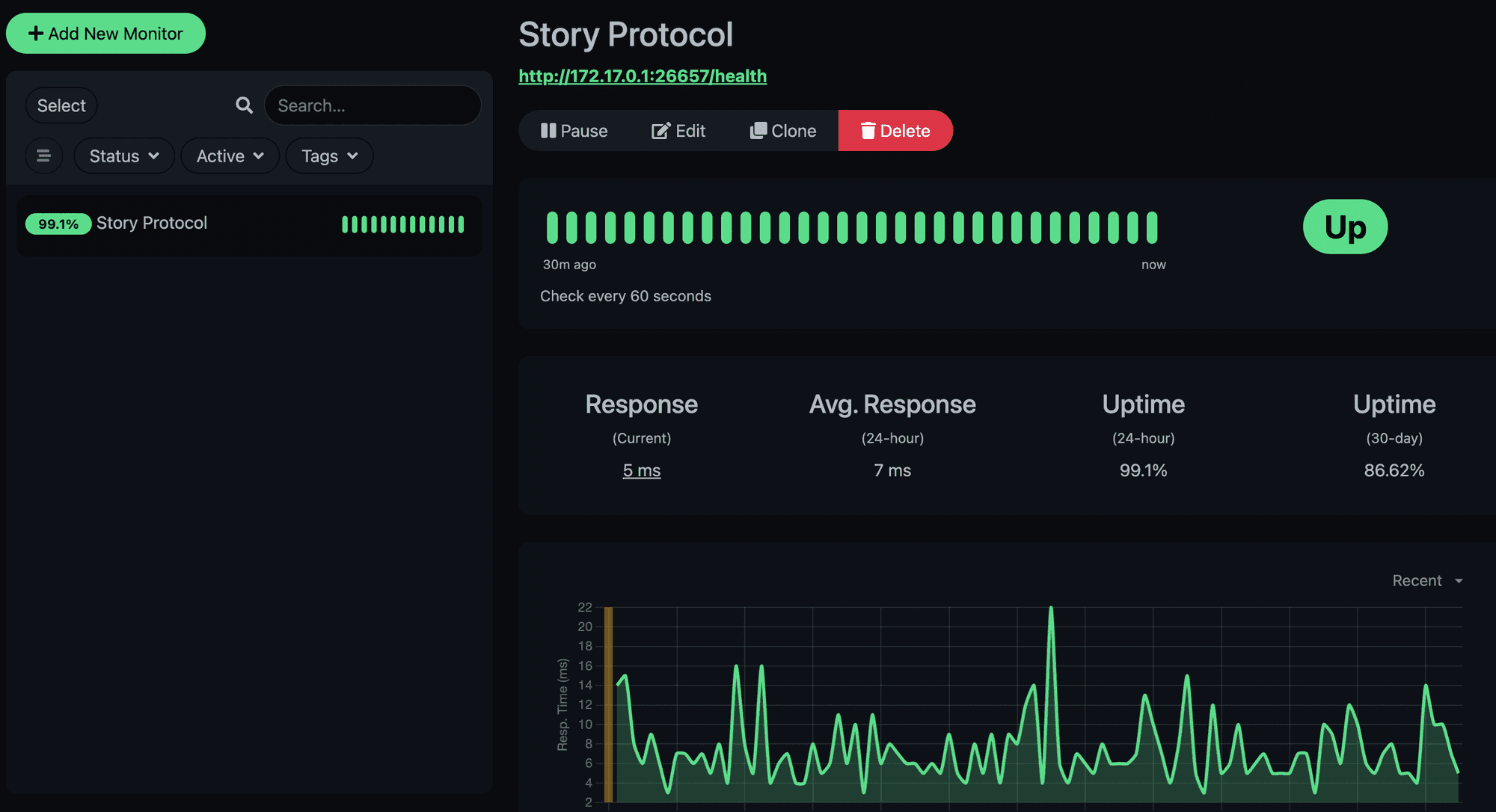Viewport: 1496px width, 812px height.
Task: Click the magnifying glass search icon
Action: 244,105
